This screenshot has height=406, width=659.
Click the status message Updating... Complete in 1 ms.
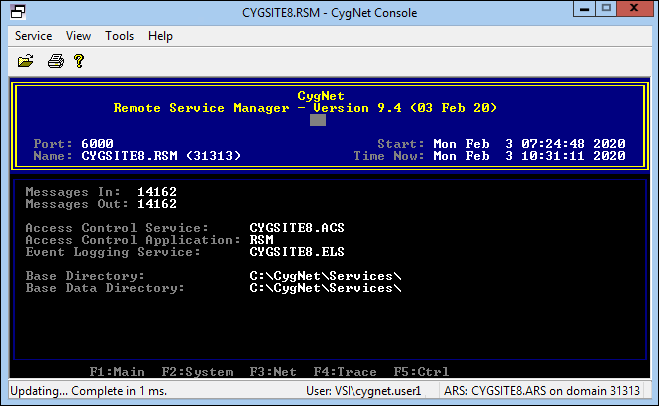(x=89, y=391)
